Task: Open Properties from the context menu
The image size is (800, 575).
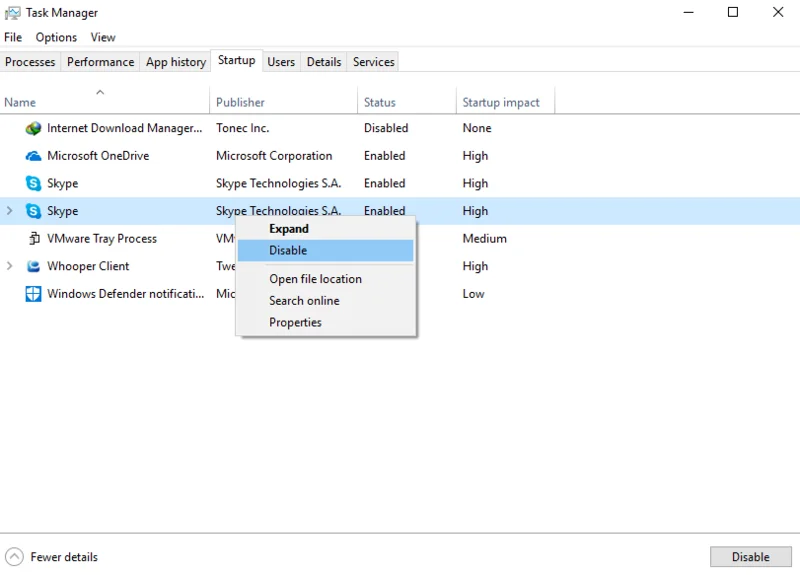Action: coord(326,322)
